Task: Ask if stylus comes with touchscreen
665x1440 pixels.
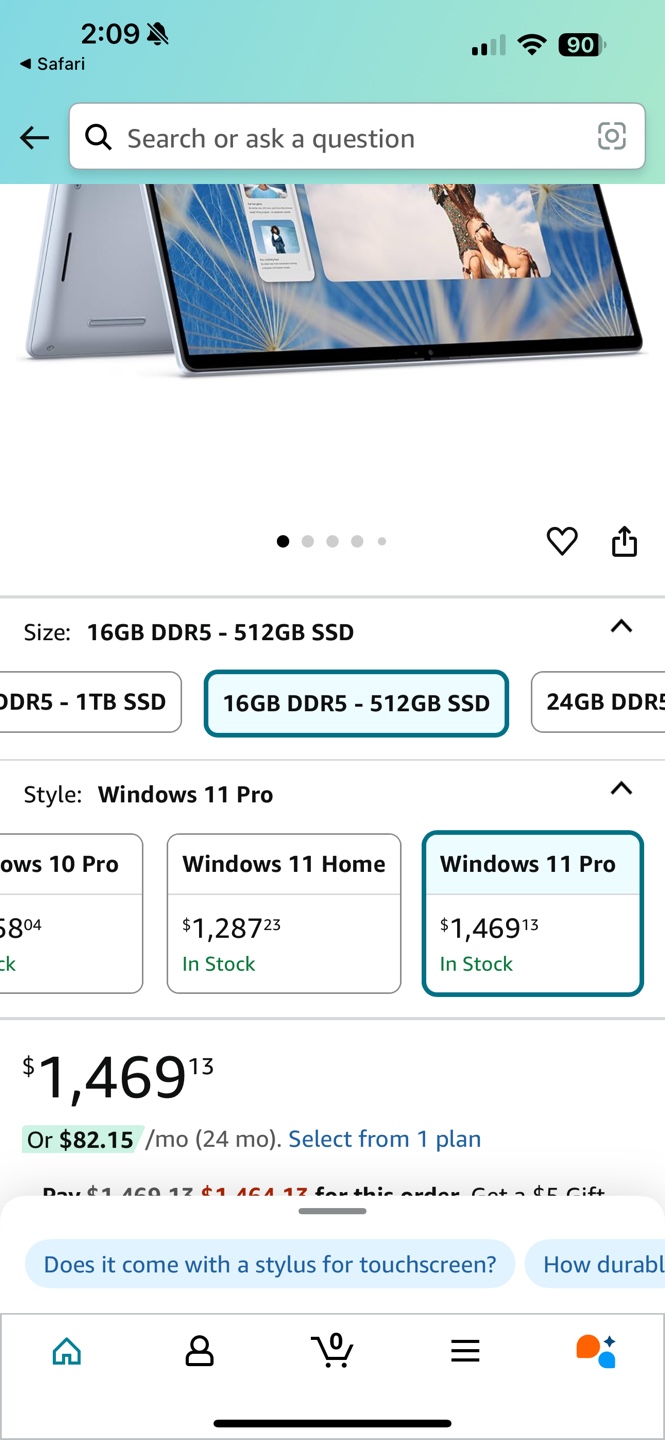Action: click(x=270, y=1264)
